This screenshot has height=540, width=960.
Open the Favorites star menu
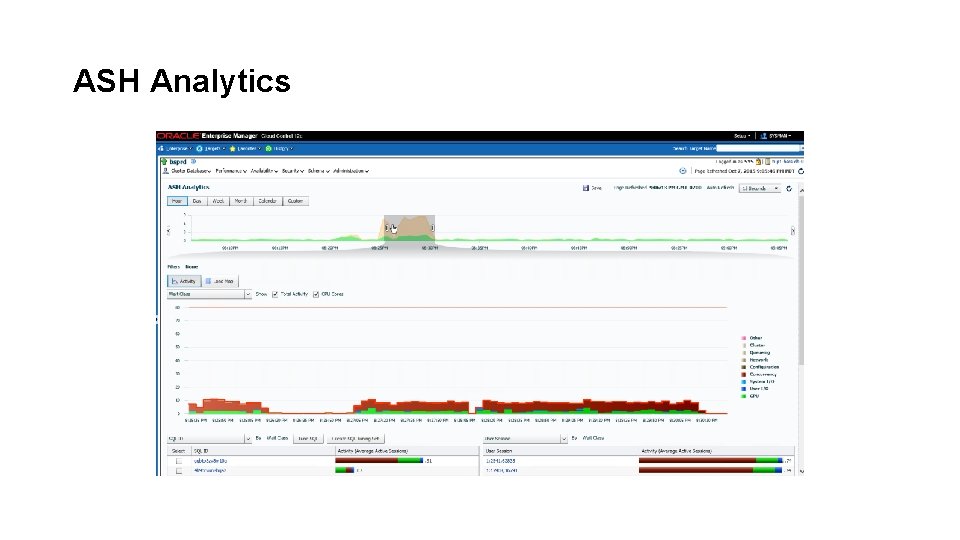233,149
